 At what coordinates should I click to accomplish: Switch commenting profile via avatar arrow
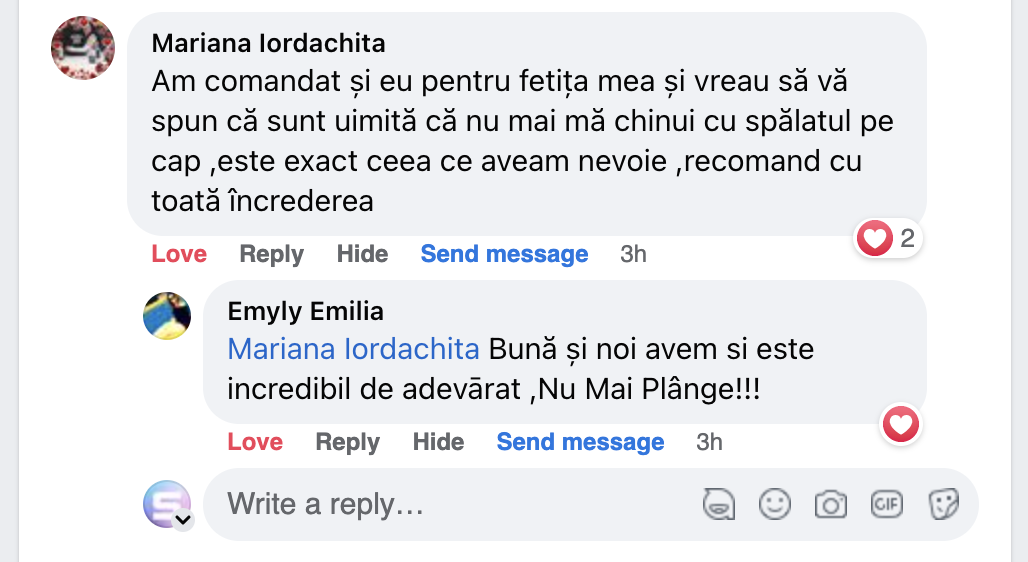pos(183,520)
